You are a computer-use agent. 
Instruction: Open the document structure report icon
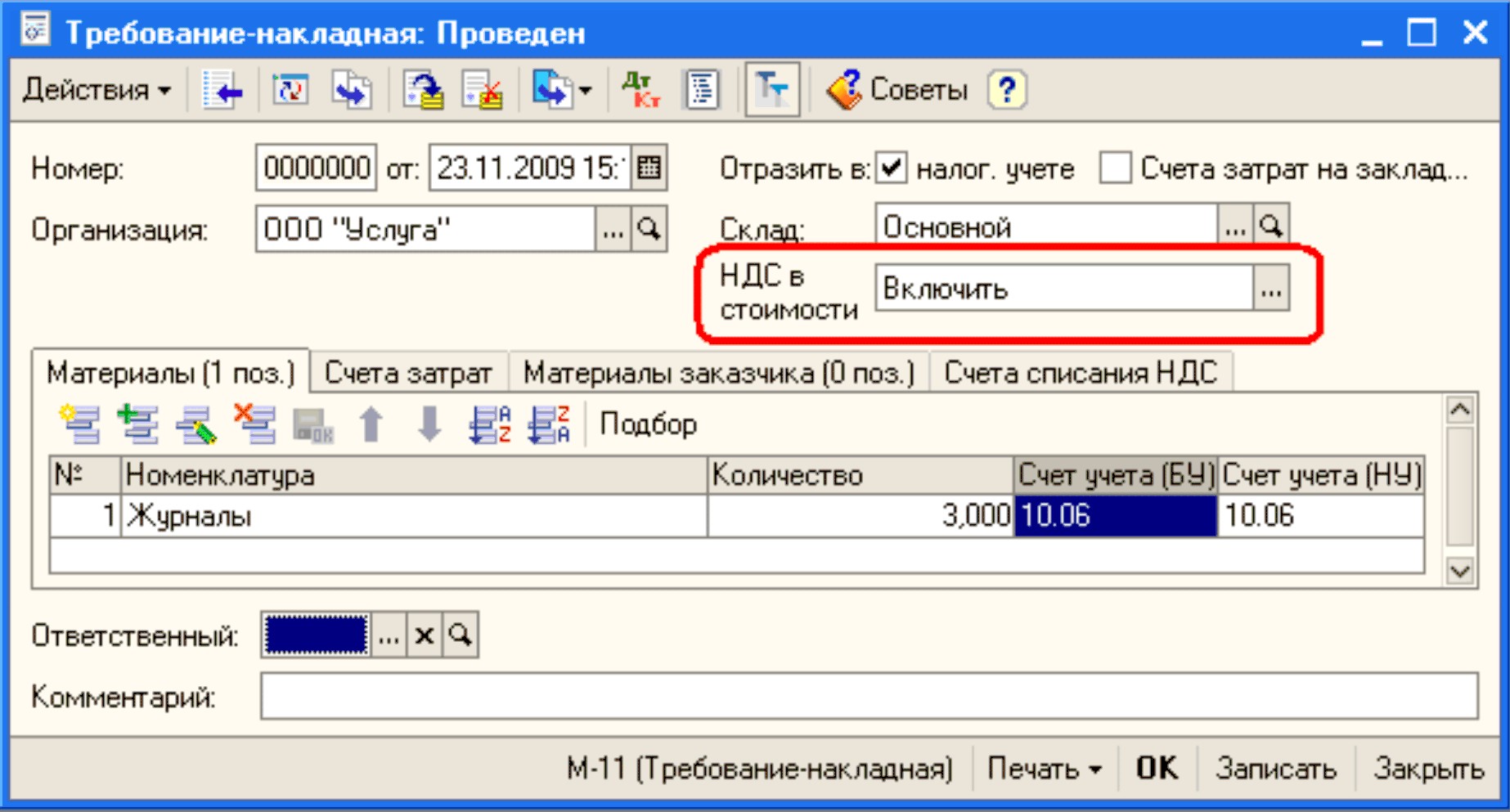[x=701, y=89]
